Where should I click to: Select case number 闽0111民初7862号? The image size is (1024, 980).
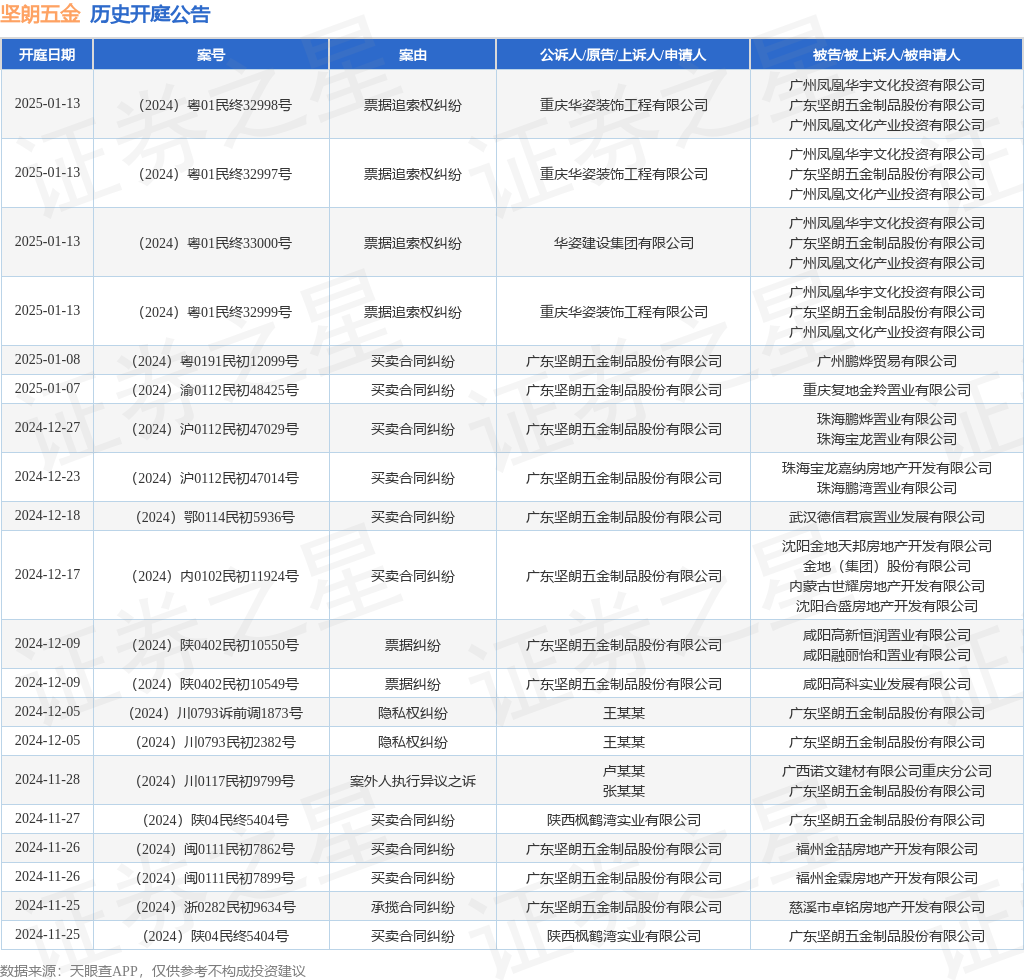click(x=215, y=849)
